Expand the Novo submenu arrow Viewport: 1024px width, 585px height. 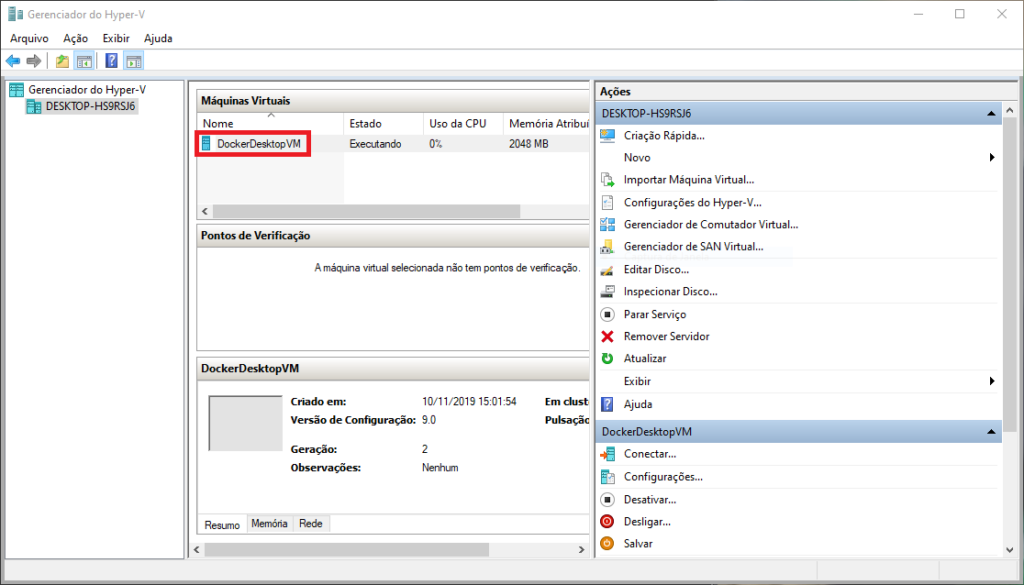point(992,157)
